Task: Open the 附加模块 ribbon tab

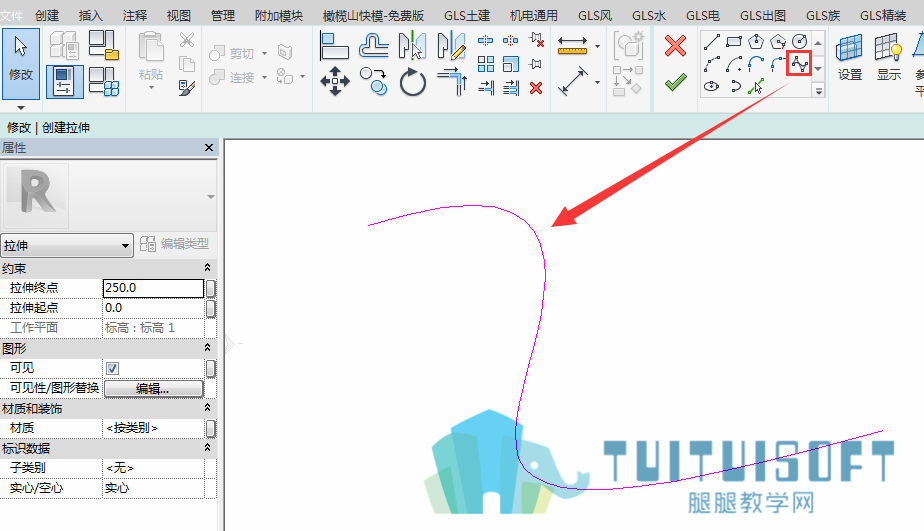Action: point(279,15)
